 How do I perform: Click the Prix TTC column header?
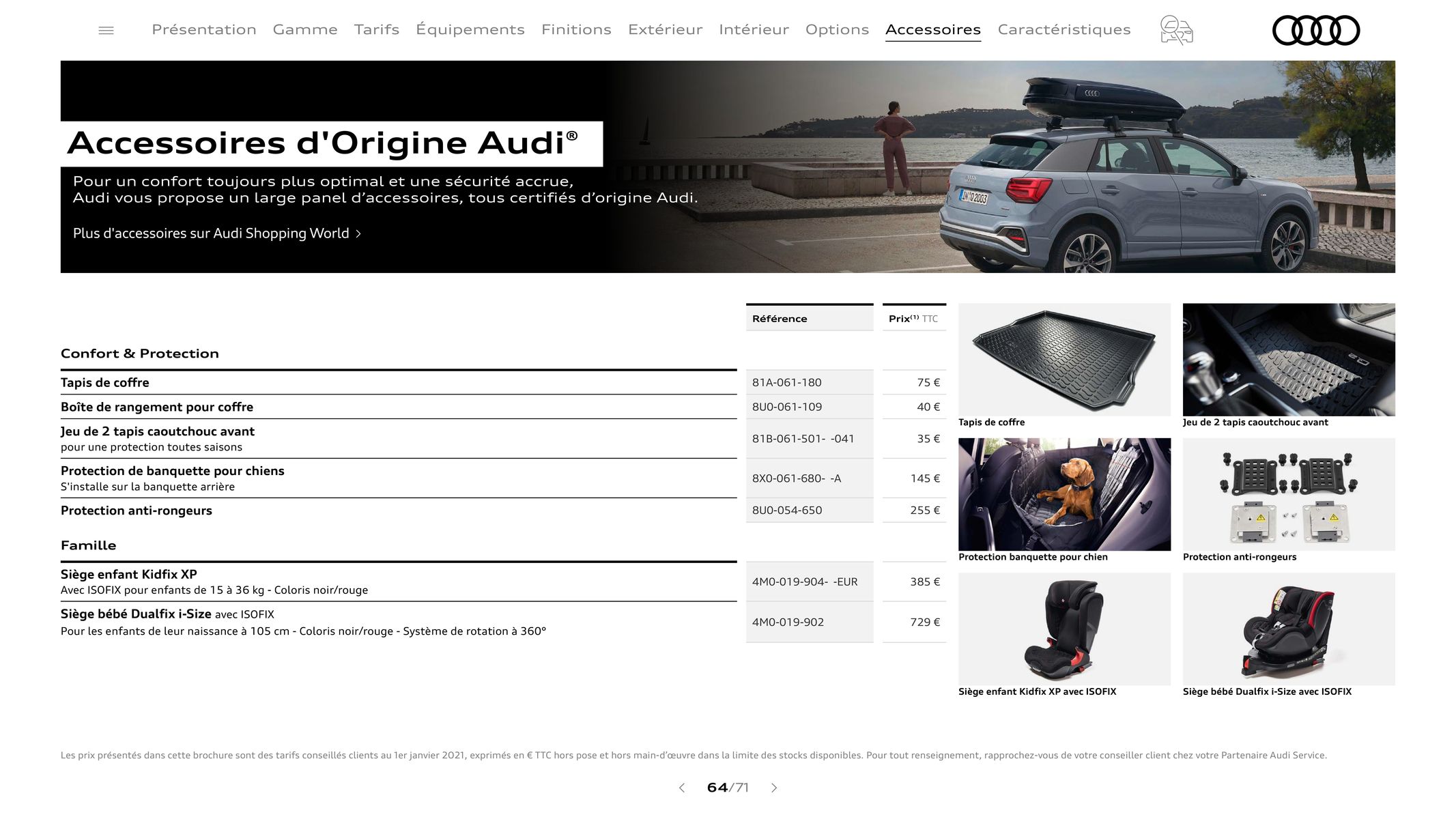914,318
